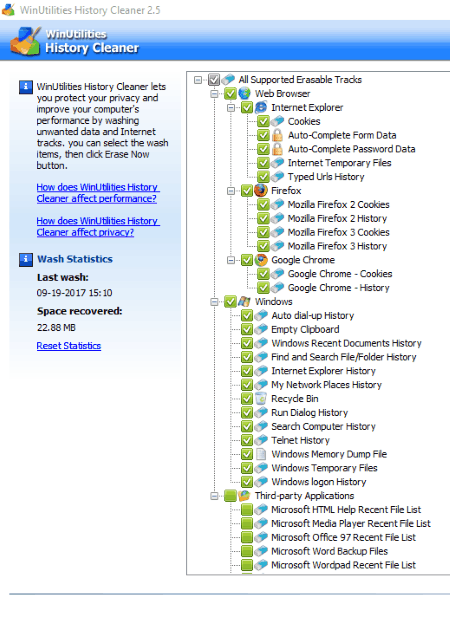
Task: Click the Firefox browser icon
Action: (261, 190)
